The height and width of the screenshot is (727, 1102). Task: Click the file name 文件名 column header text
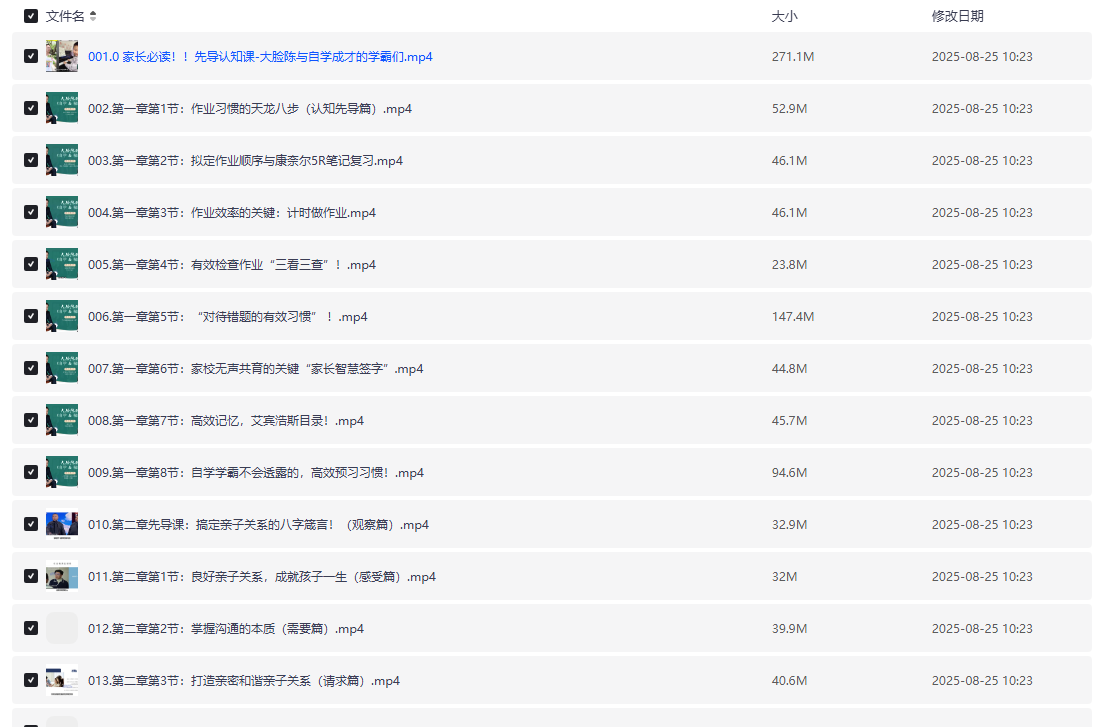[x=65, y=16]
